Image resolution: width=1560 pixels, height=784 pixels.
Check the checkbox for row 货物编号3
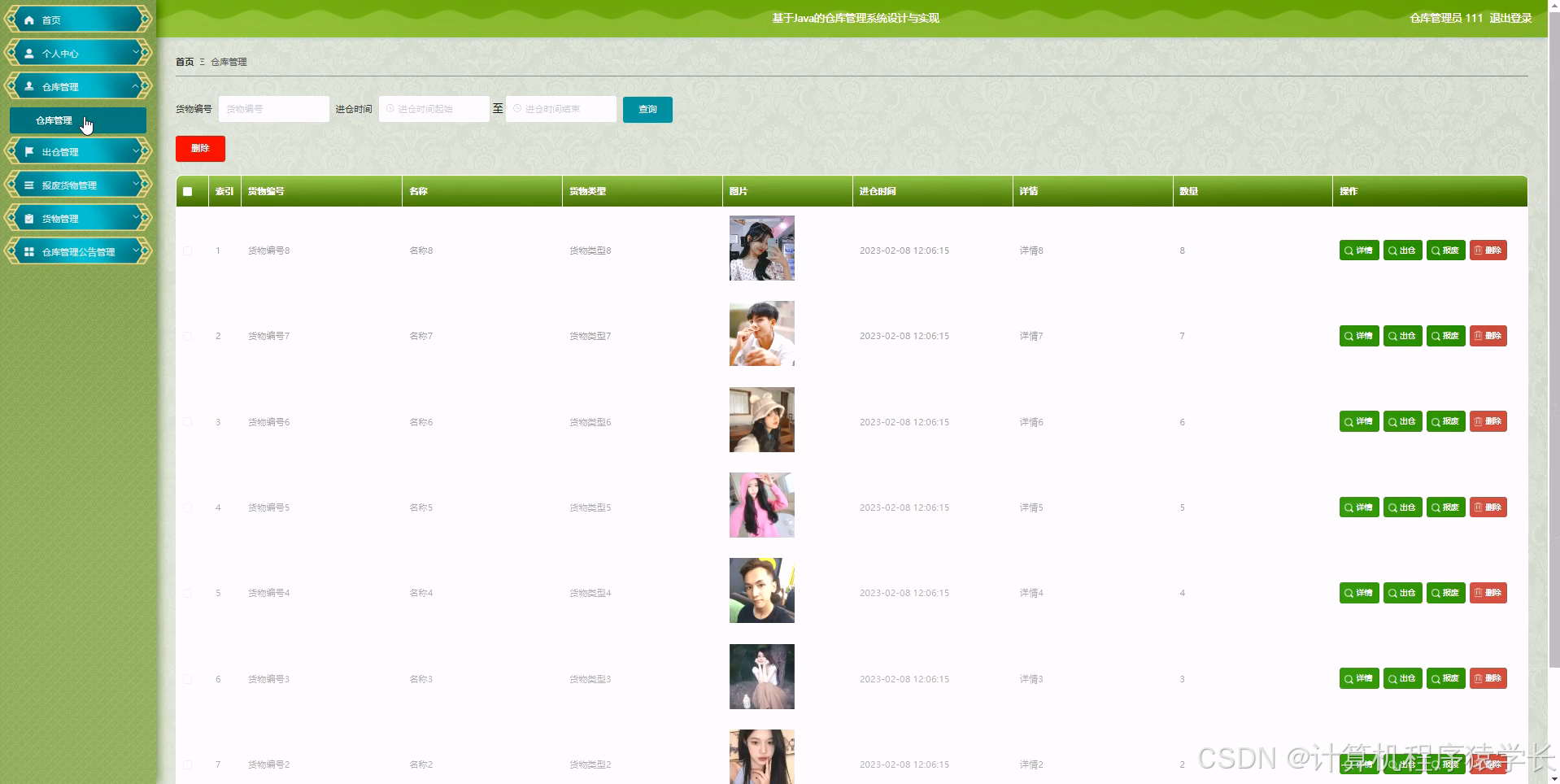[188, 679]
